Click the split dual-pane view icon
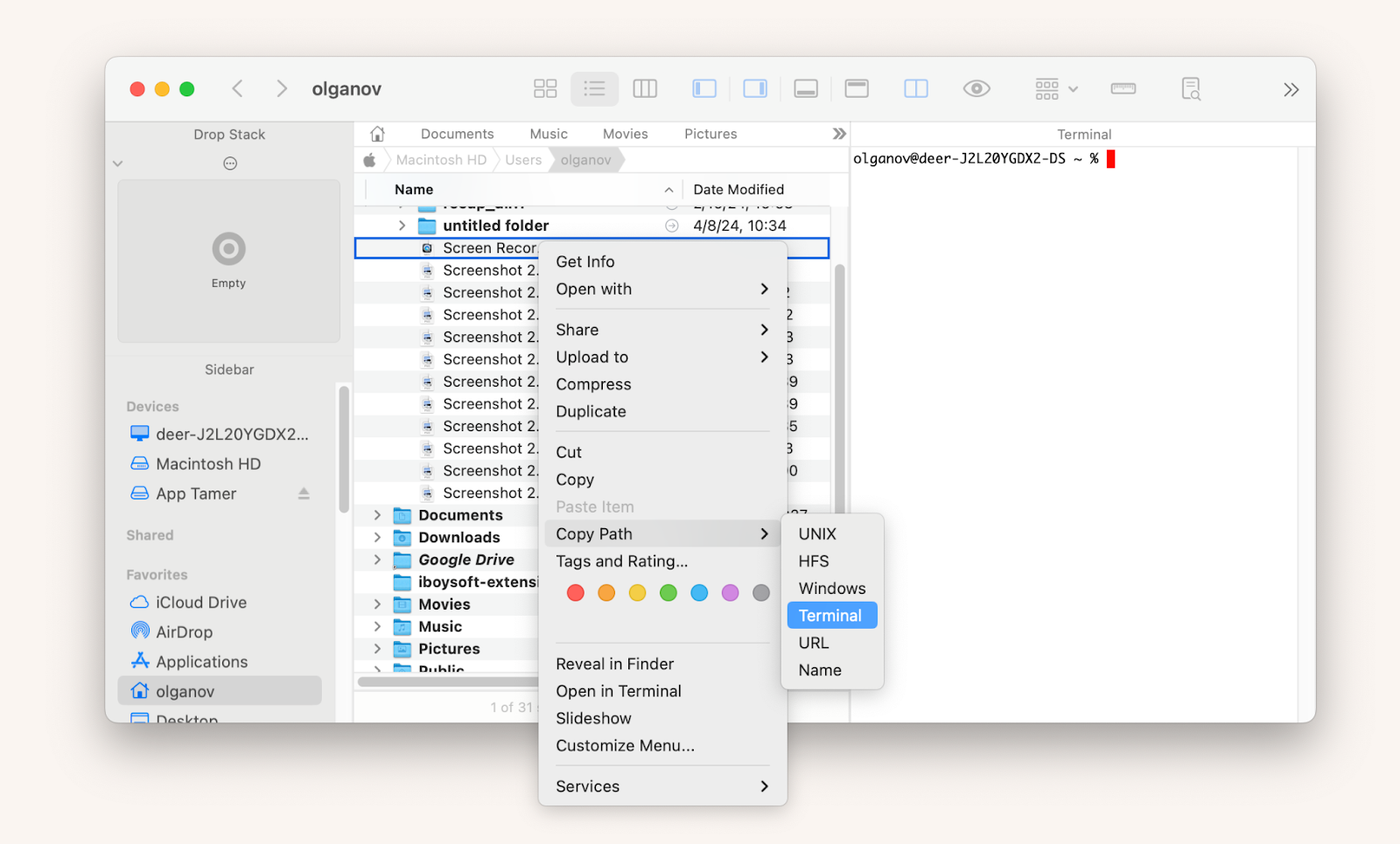 (915, 88)
